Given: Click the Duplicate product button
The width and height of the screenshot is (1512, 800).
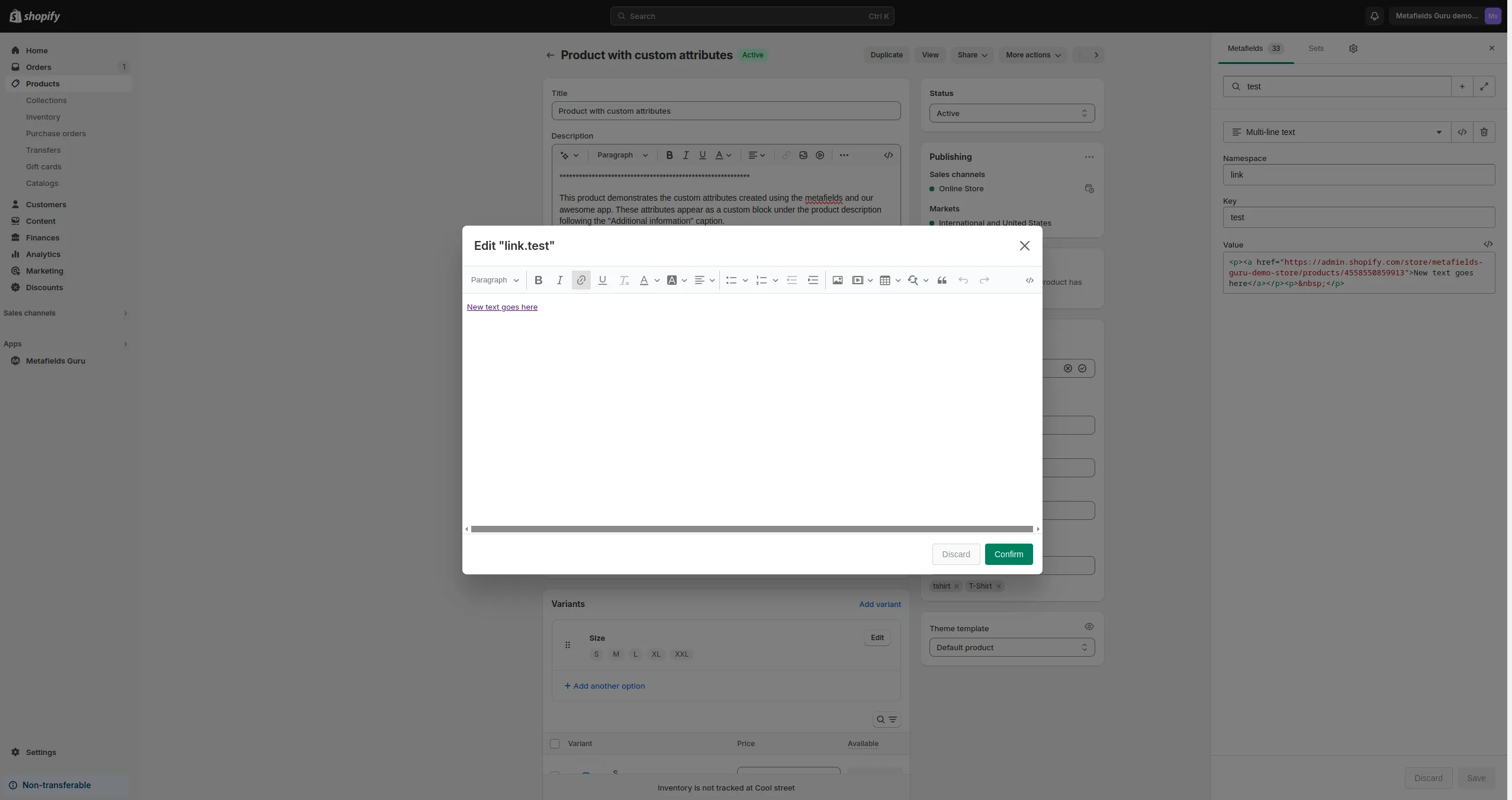Looking at the screenshot, I should 886,55.
